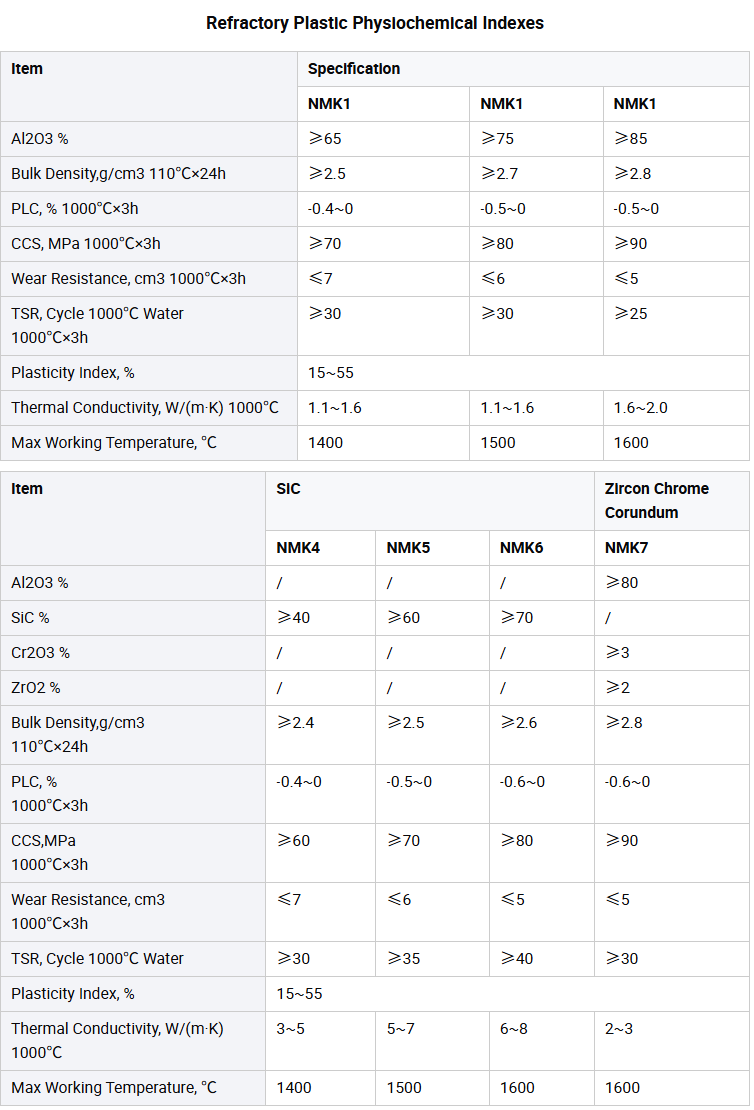Image resolution: width=754 pixels, height=1110 pixels.
Task: Select the Specification header cell
Action: (x=523, y=69)
